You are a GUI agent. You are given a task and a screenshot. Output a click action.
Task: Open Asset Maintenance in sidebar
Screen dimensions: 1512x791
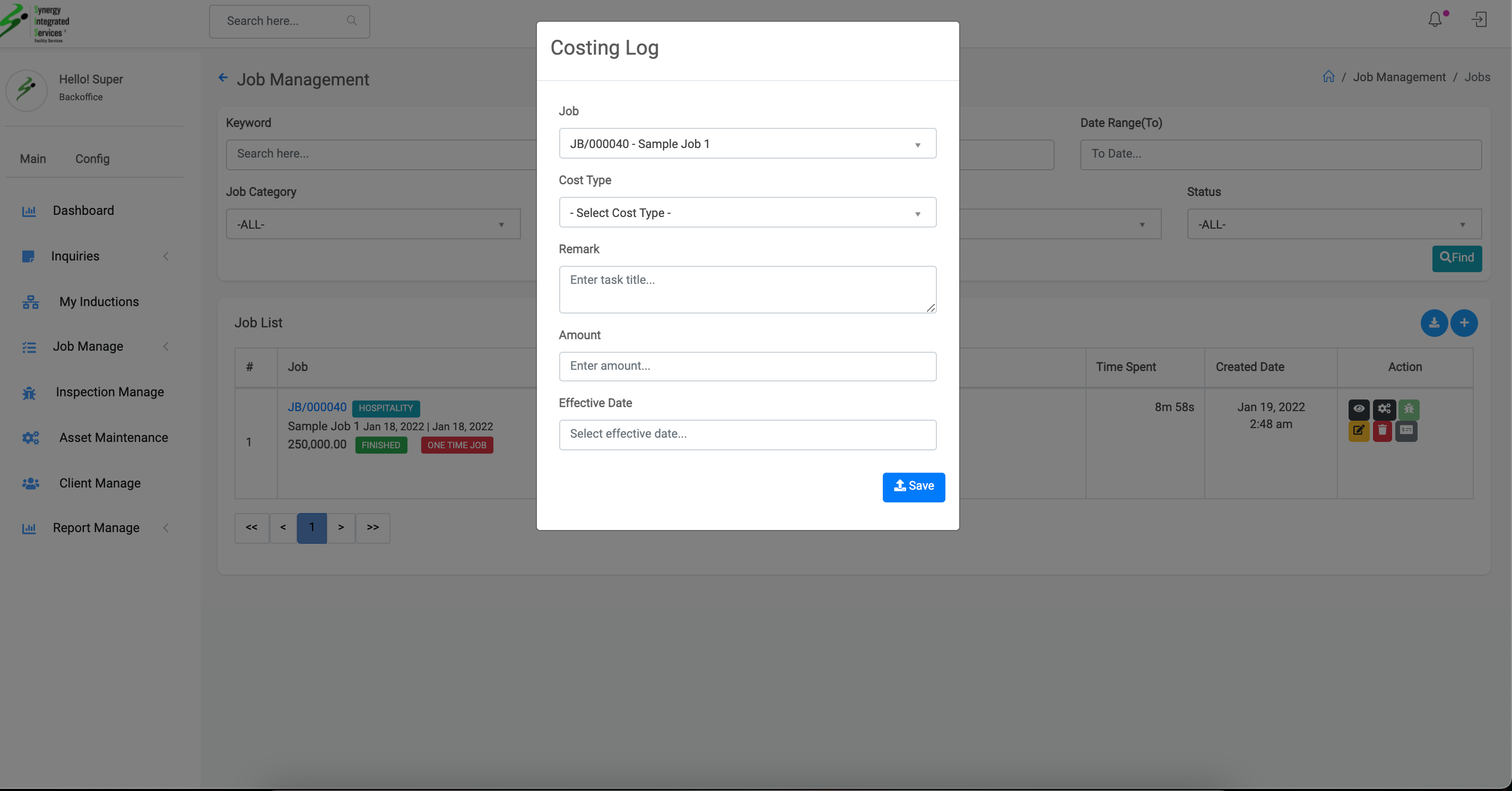coord(114,438)
